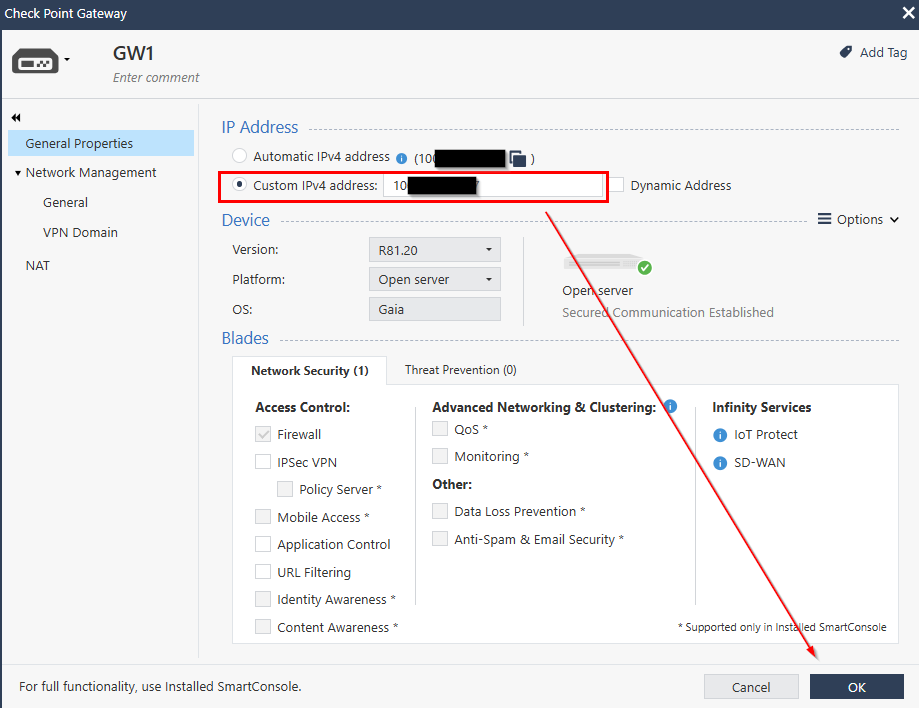Close the Check Point Gateway dialog
This screenshot has width=919, height=708.
(x=908, y=13)
